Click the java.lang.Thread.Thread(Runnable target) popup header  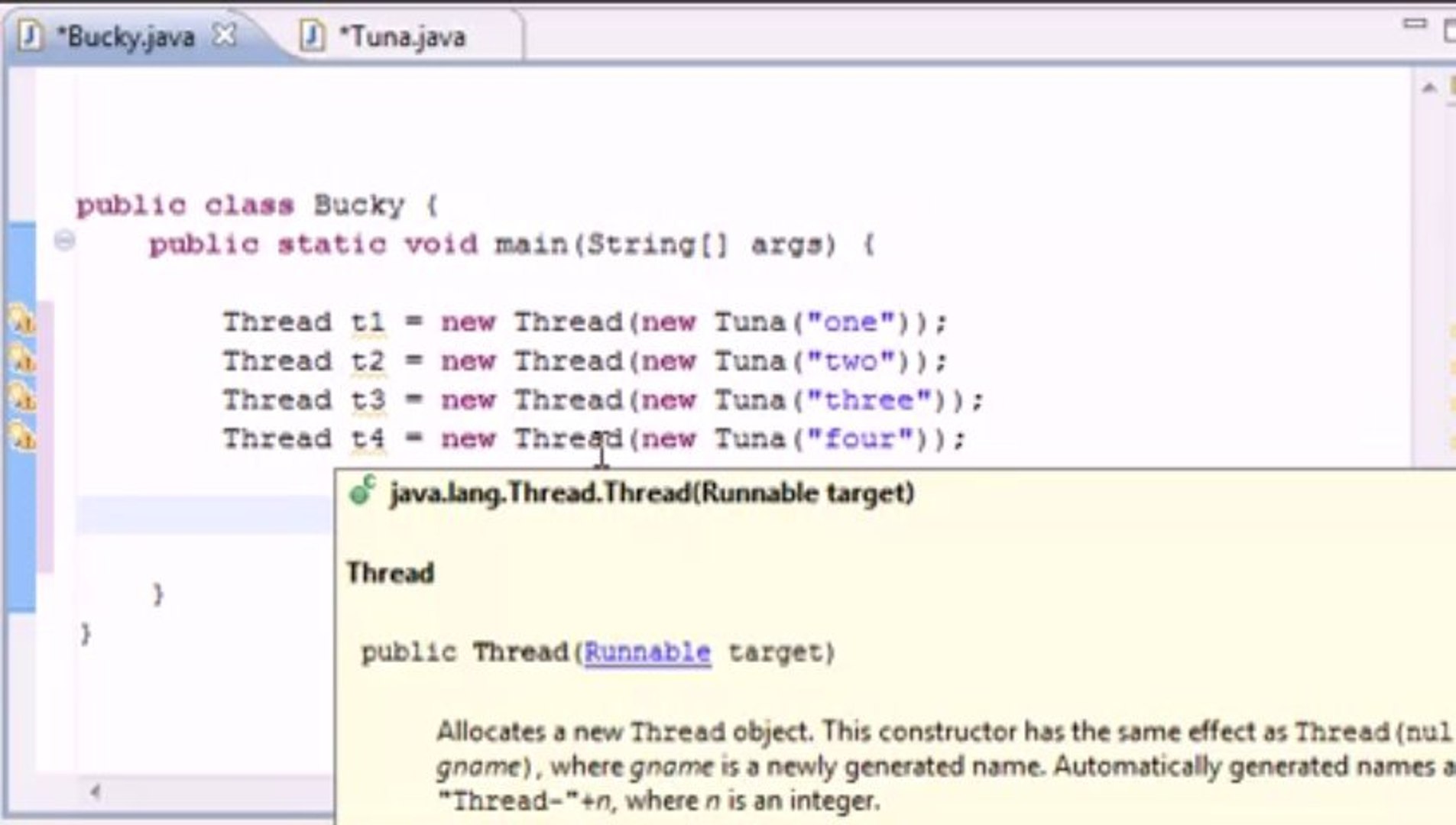[x=652, y=493]
